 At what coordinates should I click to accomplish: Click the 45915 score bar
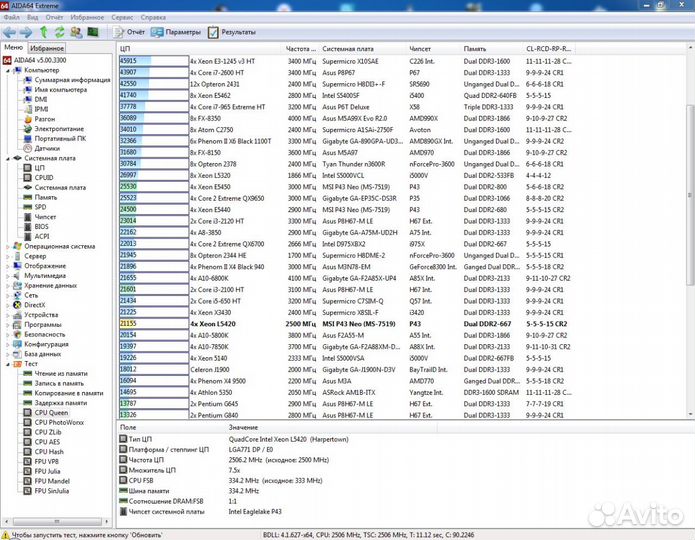pos(154,61)
